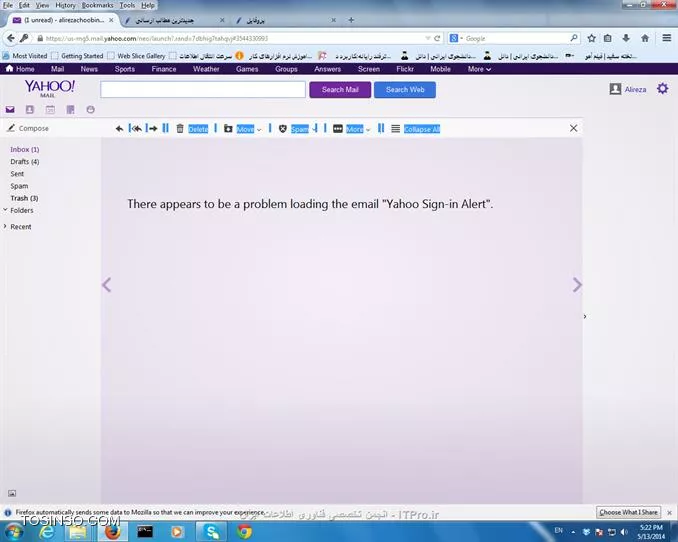Click the More actions ellipsis icon

(338, 129)
